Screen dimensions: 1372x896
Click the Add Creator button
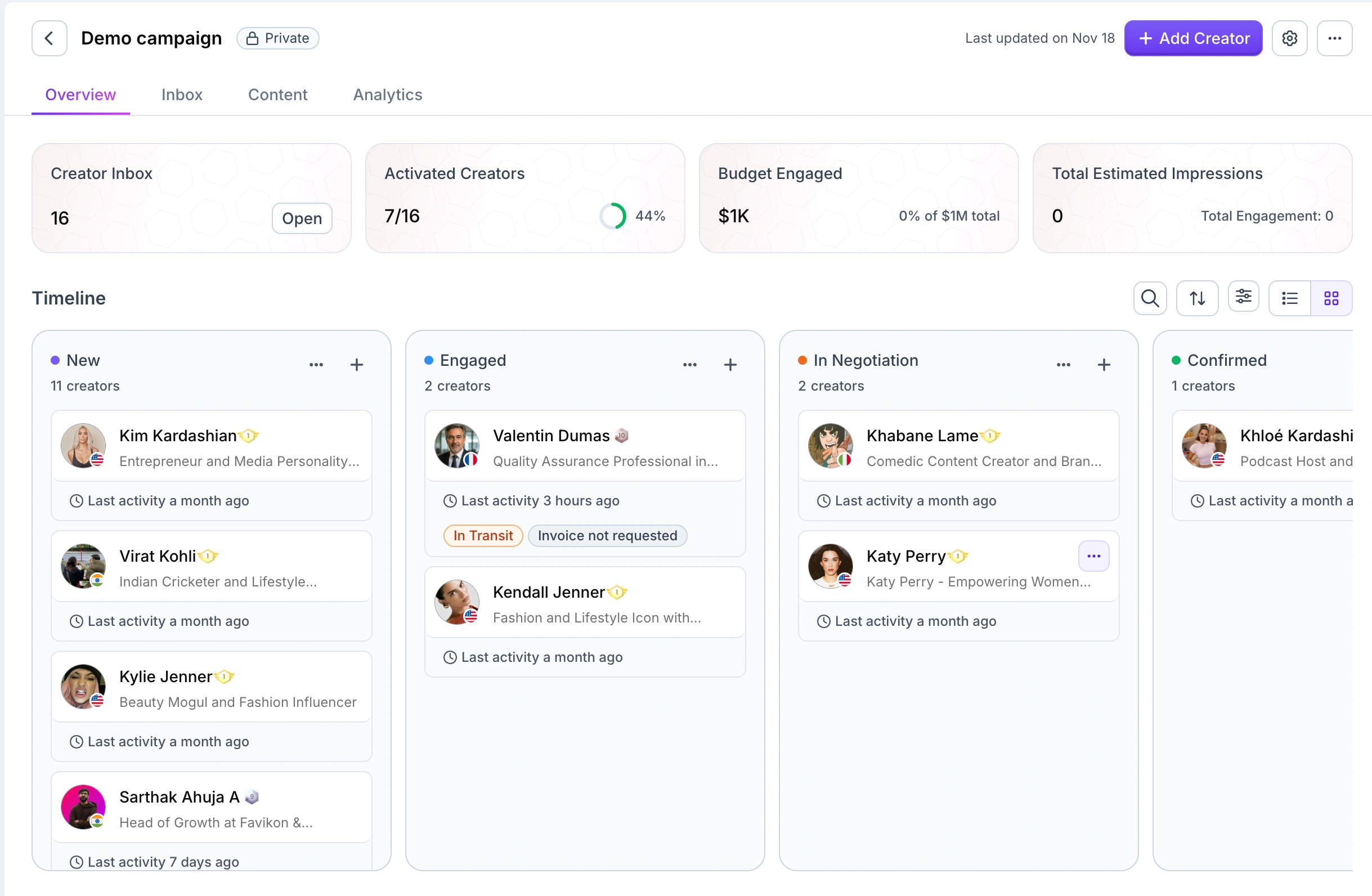(1192, 38)
